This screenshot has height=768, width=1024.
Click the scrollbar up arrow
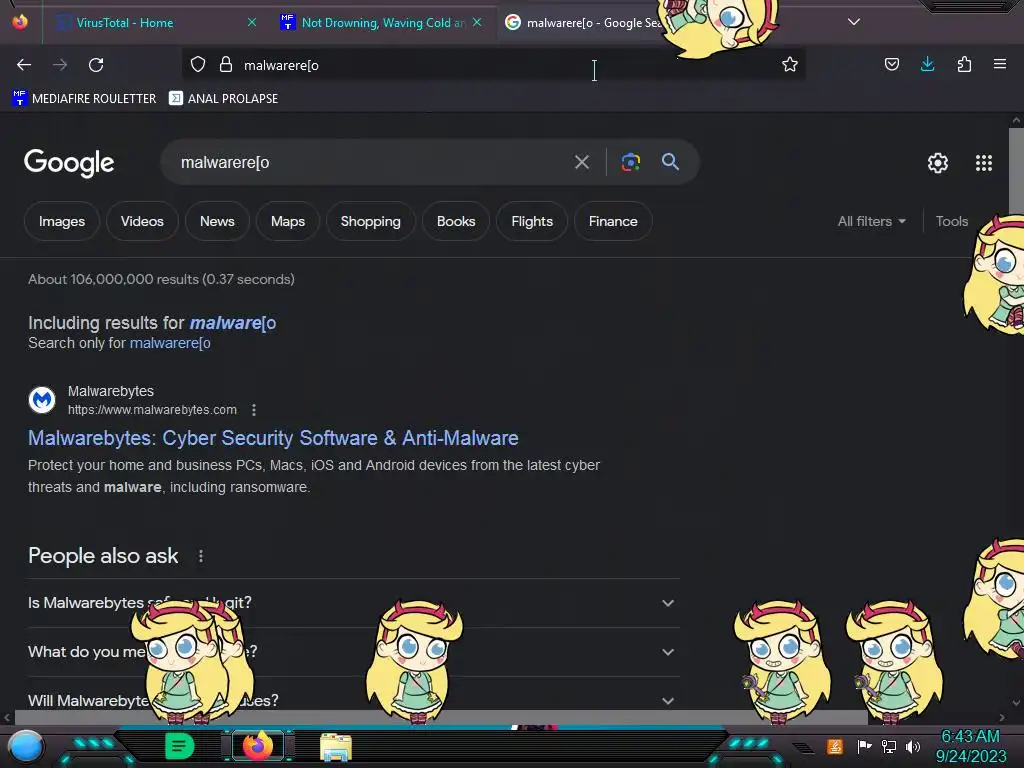pyautogui.click(x=1016, y=120)
